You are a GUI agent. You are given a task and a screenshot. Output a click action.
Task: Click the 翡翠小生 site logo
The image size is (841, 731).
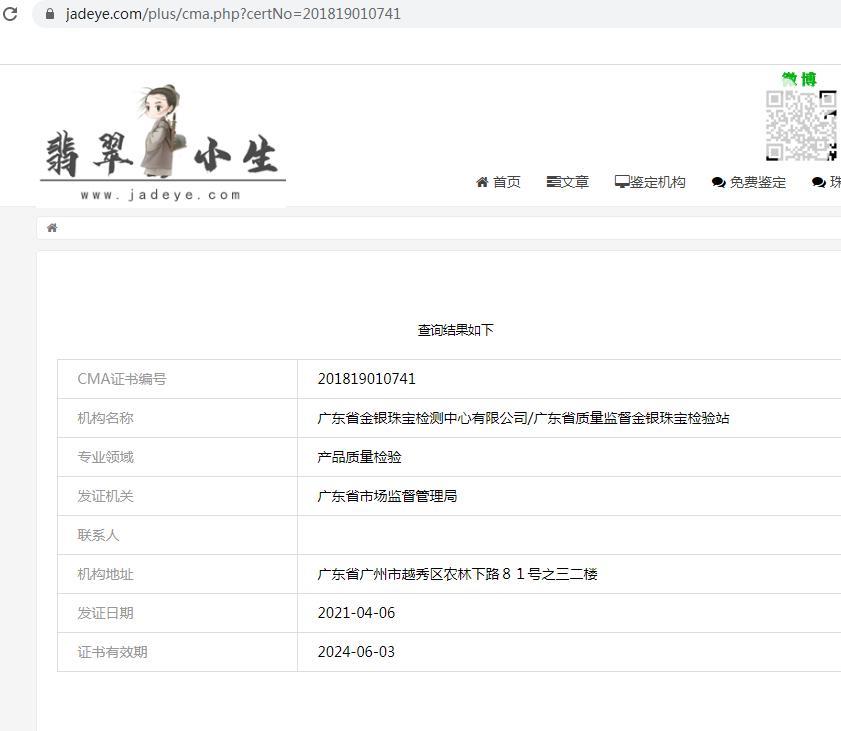[163, 145]
